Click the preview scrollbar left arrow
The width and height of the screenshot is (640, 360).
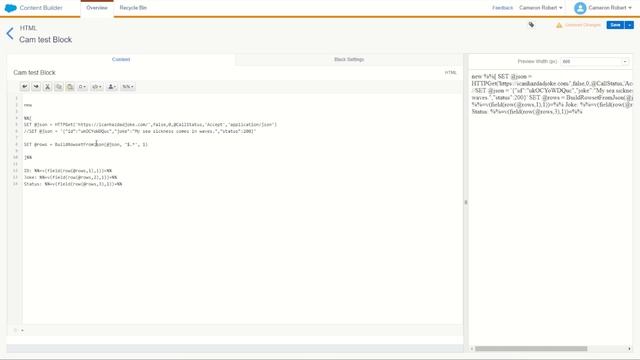click(x=472, y=349)
